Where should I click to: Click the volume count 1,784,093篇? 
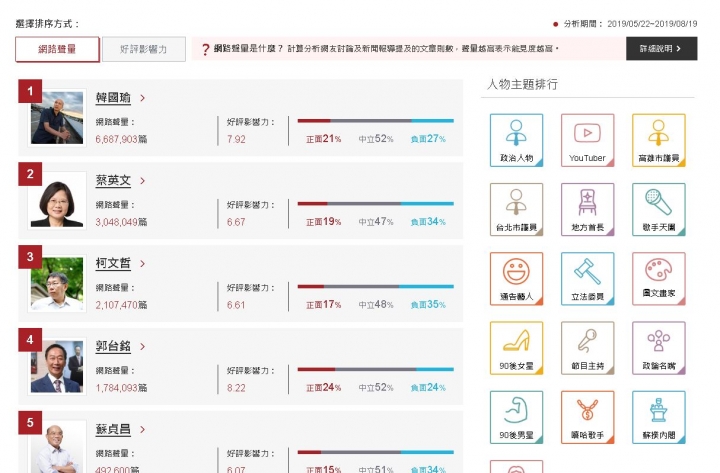pyautogui.click(x=121, y=388)
